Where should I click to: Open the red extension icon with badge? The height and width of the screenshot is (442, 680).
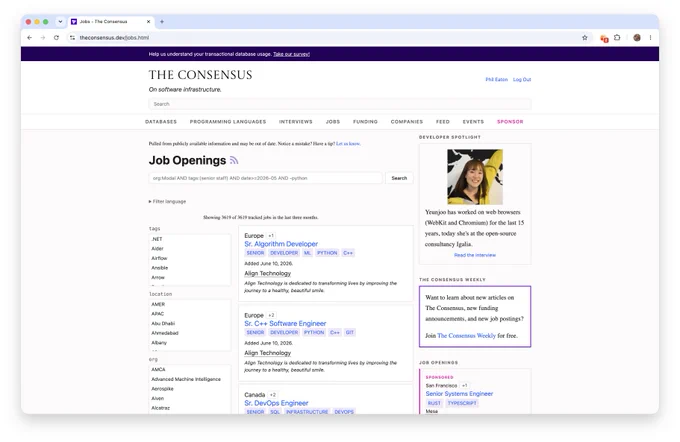pos(604,38)
